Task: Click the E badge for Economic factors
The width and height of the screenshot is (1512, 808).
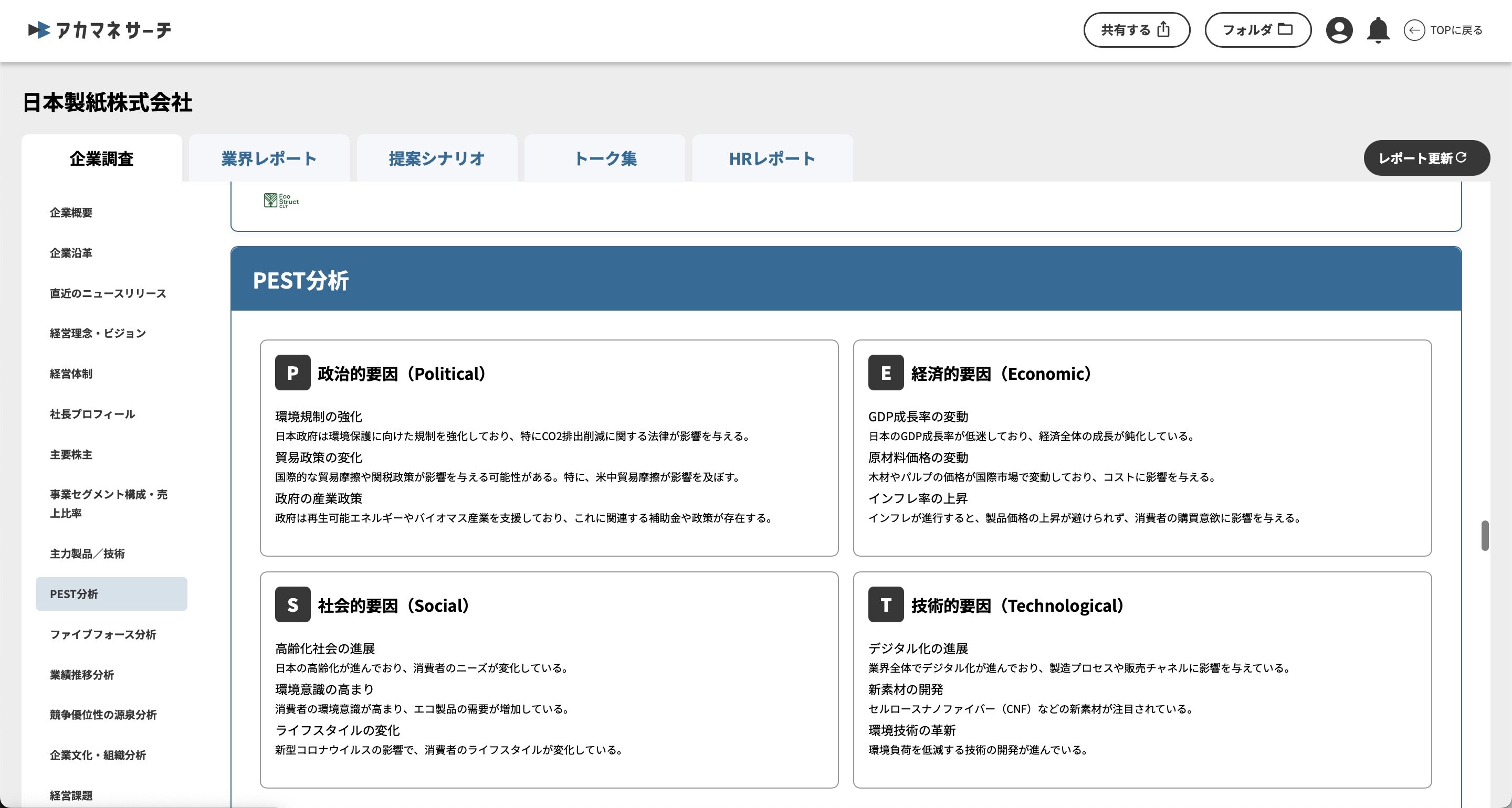Action: click(x=886, y=373)
